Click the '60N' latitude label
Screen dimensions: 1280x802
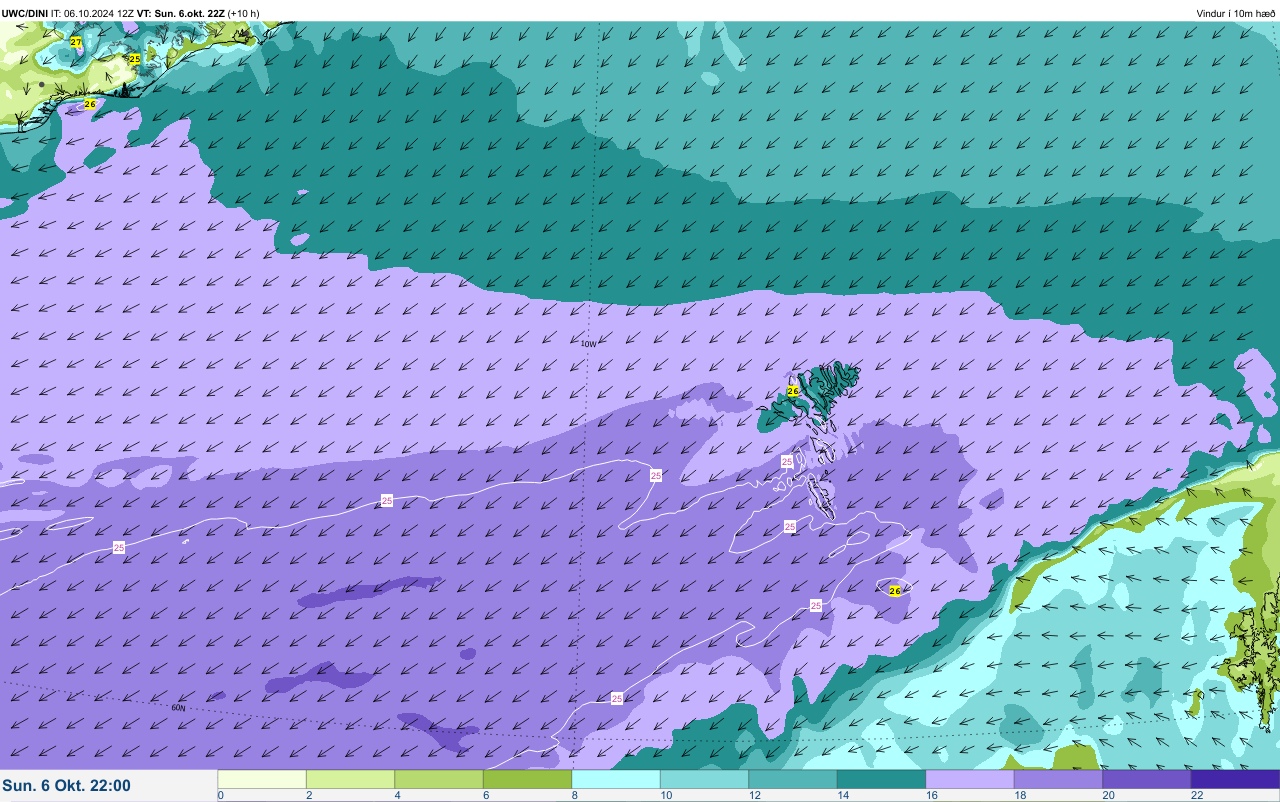[178, 707]
